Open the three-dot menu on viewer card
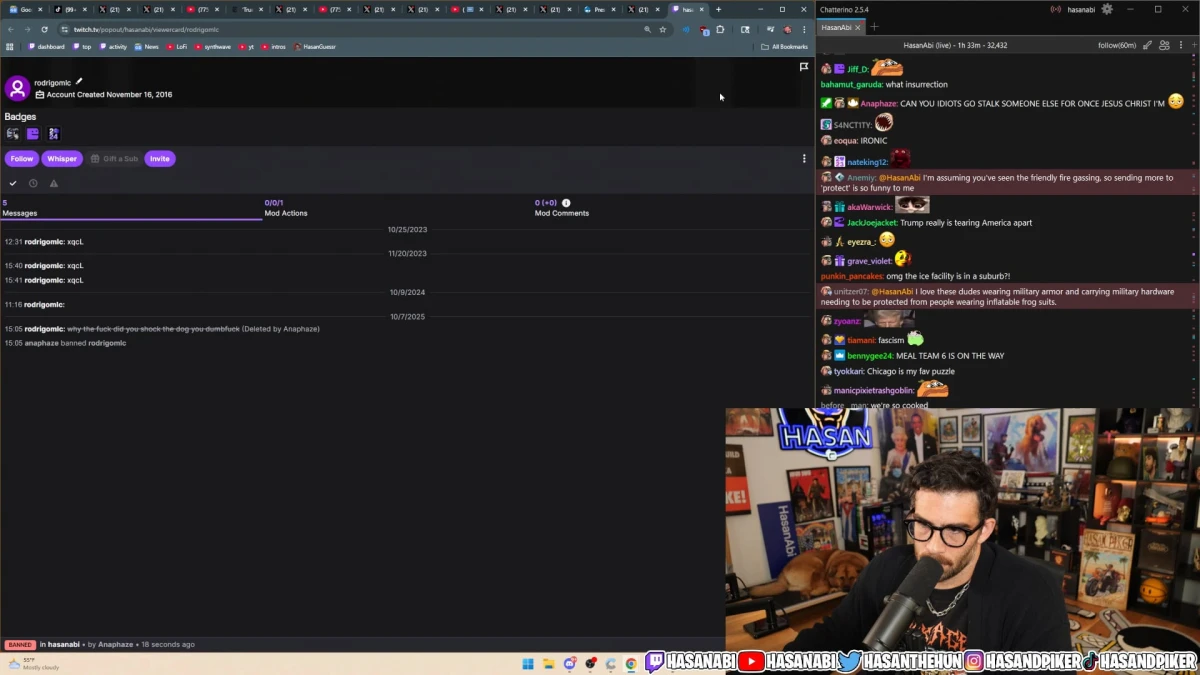 (x=803, y=158)
